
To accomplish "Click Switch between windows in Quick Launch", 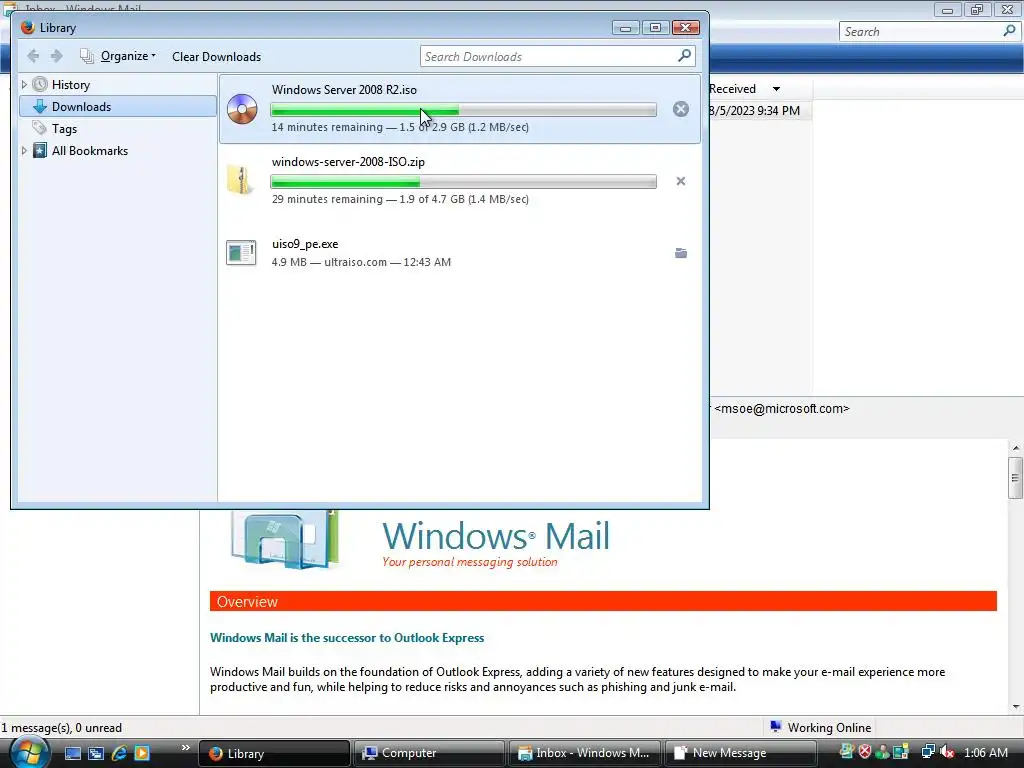I will coord(96,753).
